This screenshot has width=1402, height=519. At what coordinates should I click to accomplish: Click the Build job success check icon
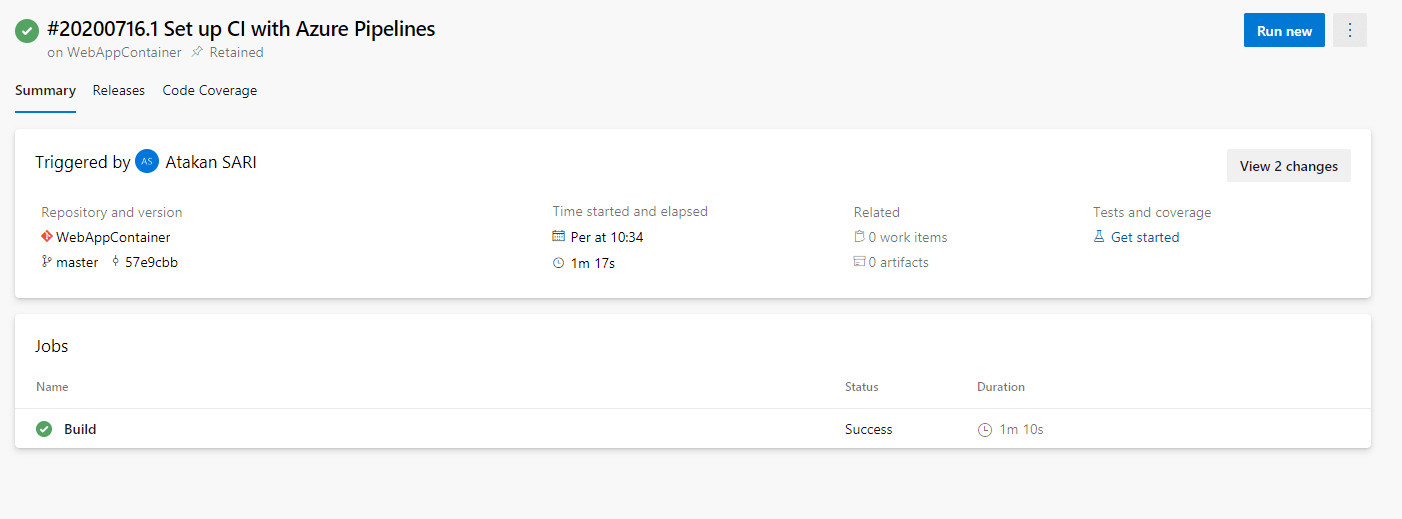coord(44,429)
